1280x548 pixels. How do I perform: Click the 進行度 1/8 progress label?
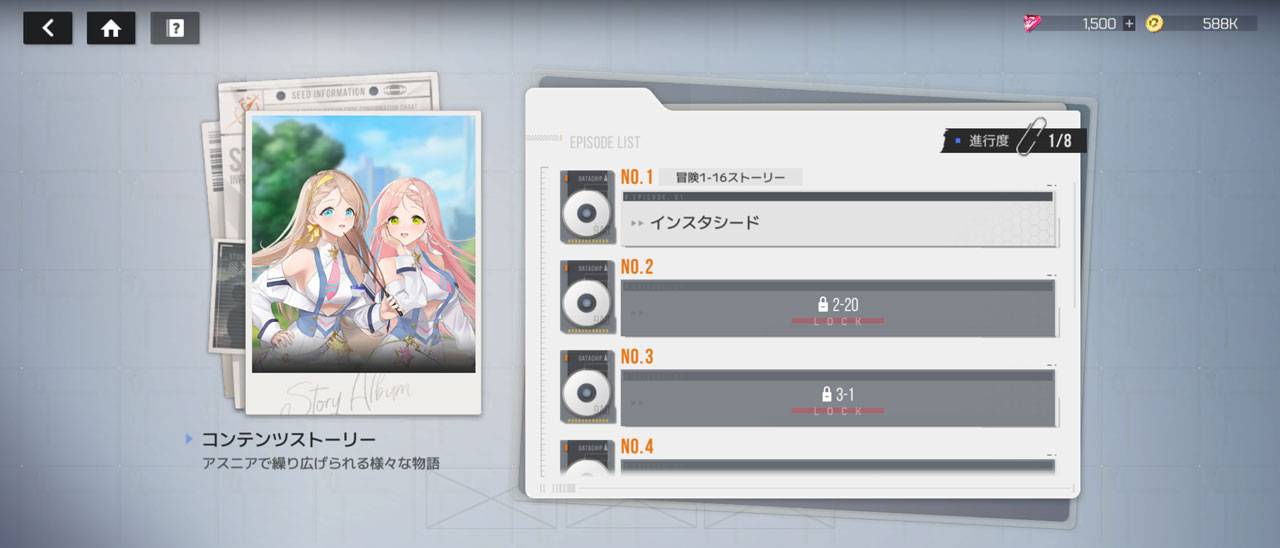[1013, 141]
